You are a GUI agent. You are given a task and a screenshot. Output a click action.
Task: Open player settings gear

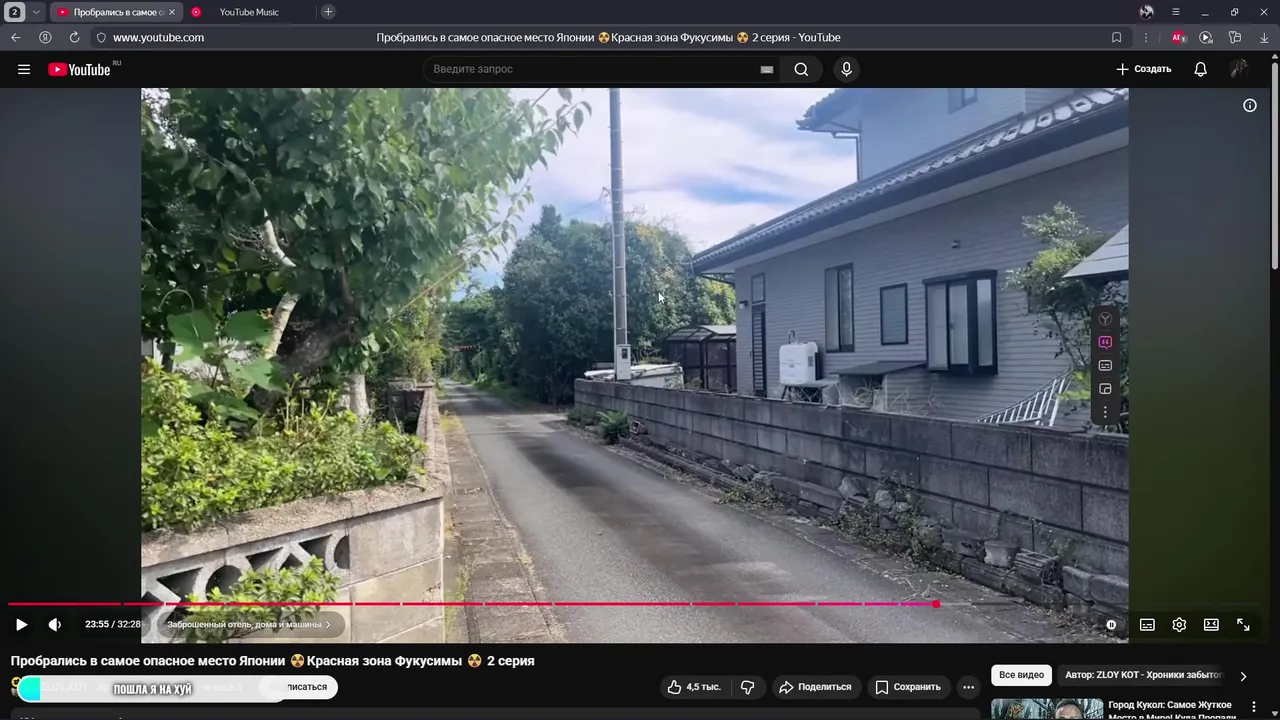pyautogui.click(x=1179, y=624)
